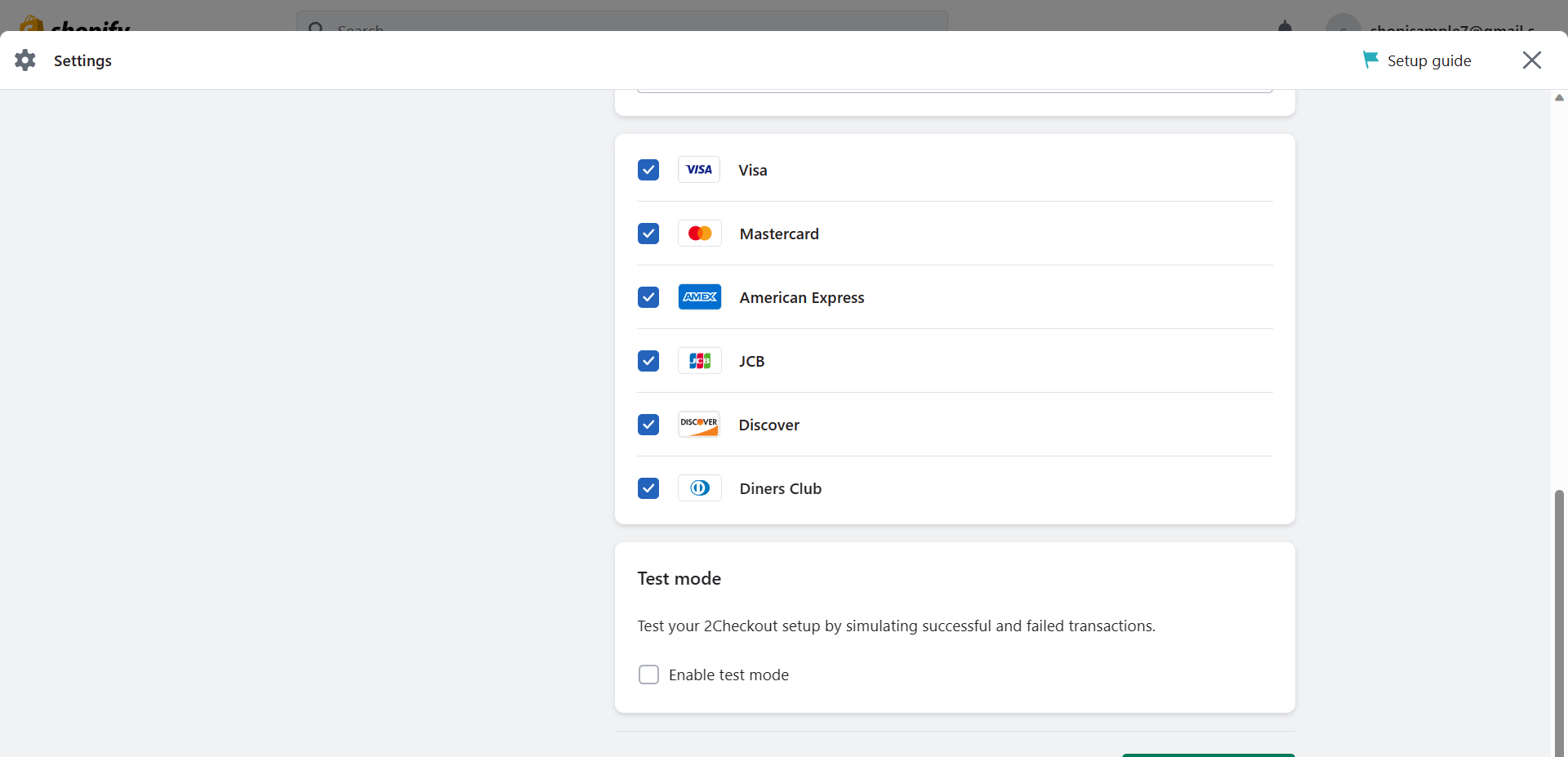Click the 2Checkout test description text

point(897,626)
